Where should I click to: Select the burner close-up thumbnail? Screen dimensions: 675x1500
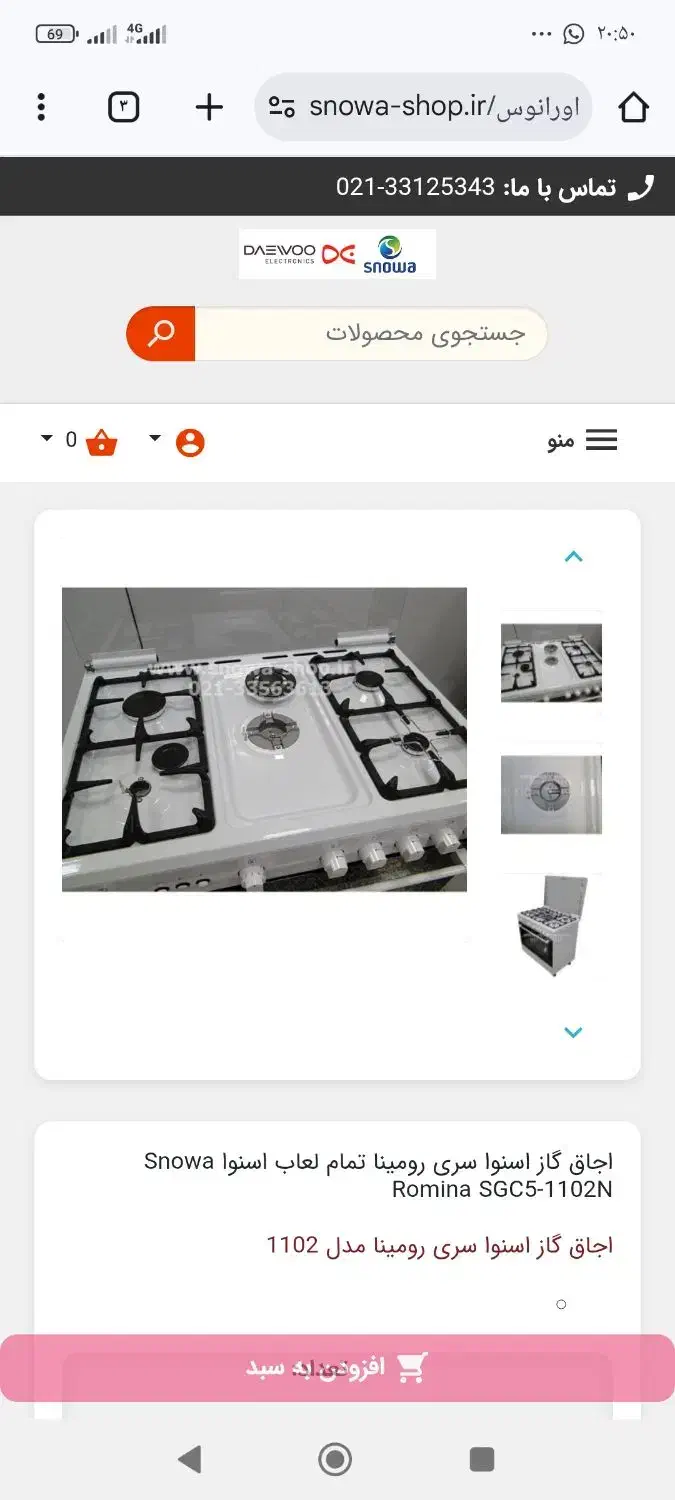point(551,795)
